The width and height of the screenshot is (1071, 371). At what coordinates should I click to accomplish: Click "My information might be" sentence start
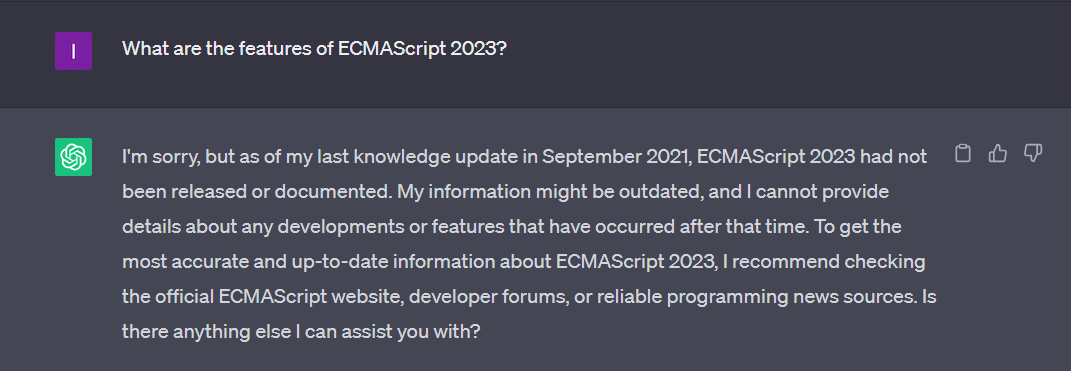click(474, 193)
